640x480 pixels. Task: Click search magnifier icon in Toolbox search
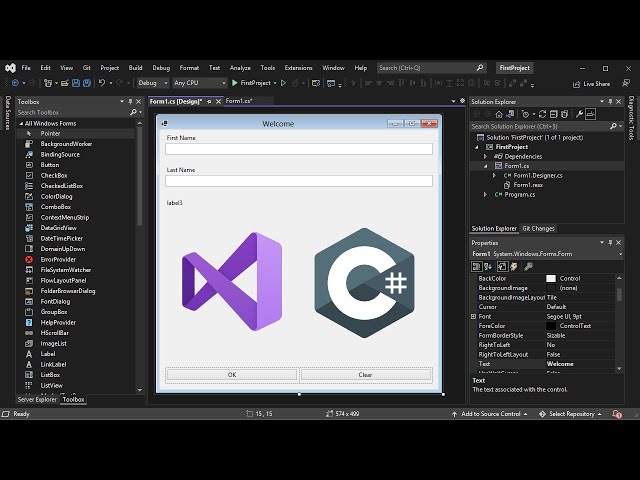[x=133, y=112]
